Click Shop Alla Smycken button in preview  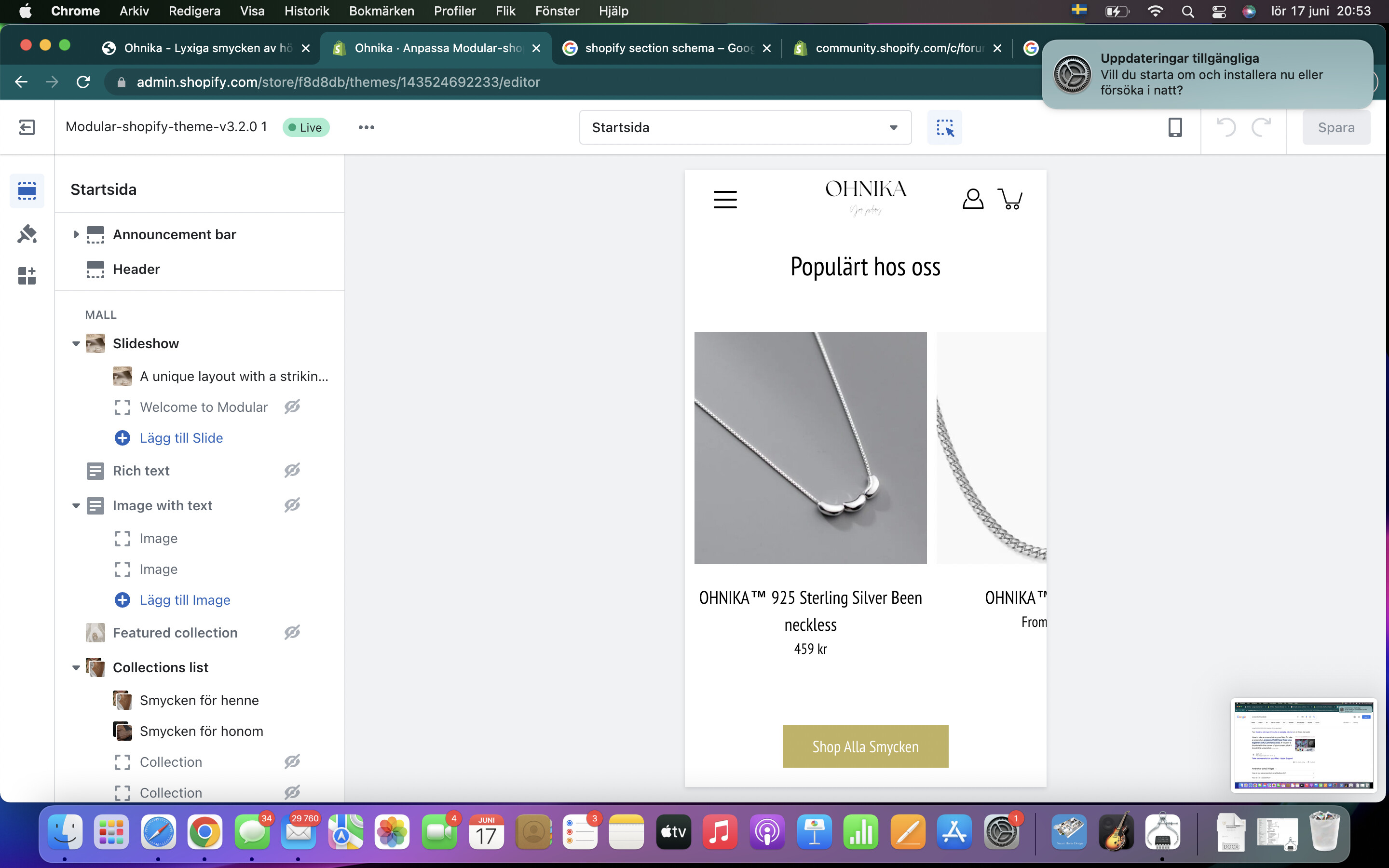click(865, 746)
